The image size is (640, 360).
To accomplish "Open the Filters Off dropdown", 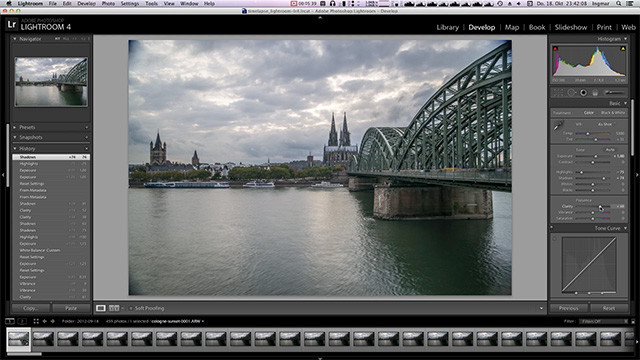I will point(604,322).
